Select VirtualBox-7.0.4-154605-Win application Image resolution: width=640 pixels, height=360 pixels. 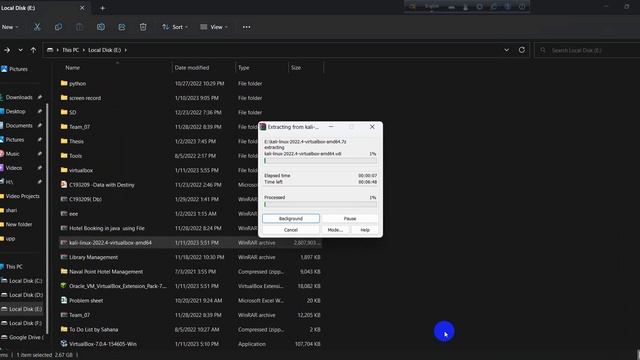(102, 344)
